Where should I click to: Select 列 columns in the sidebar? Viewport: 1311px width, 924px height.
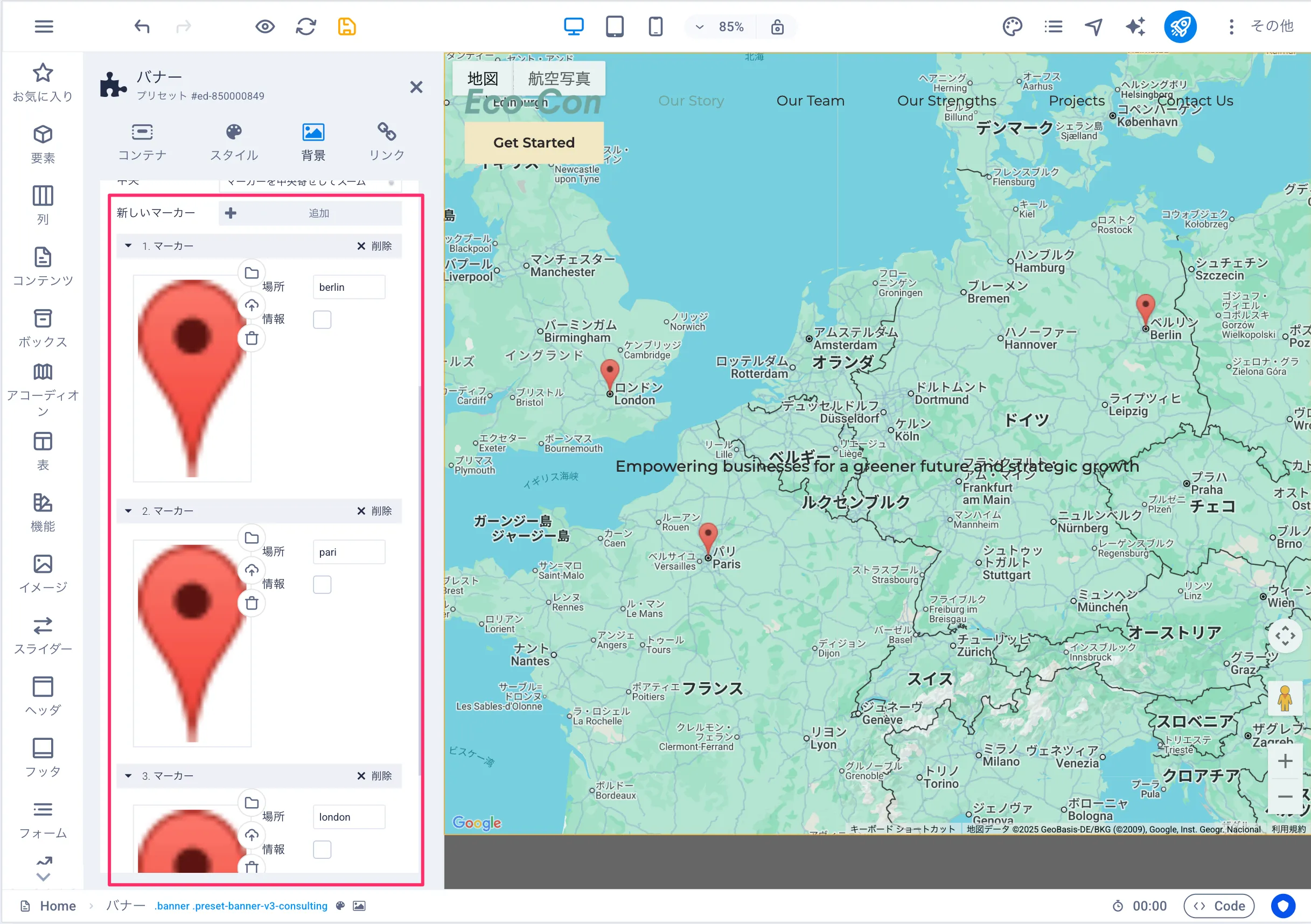[x=43, y=206]
